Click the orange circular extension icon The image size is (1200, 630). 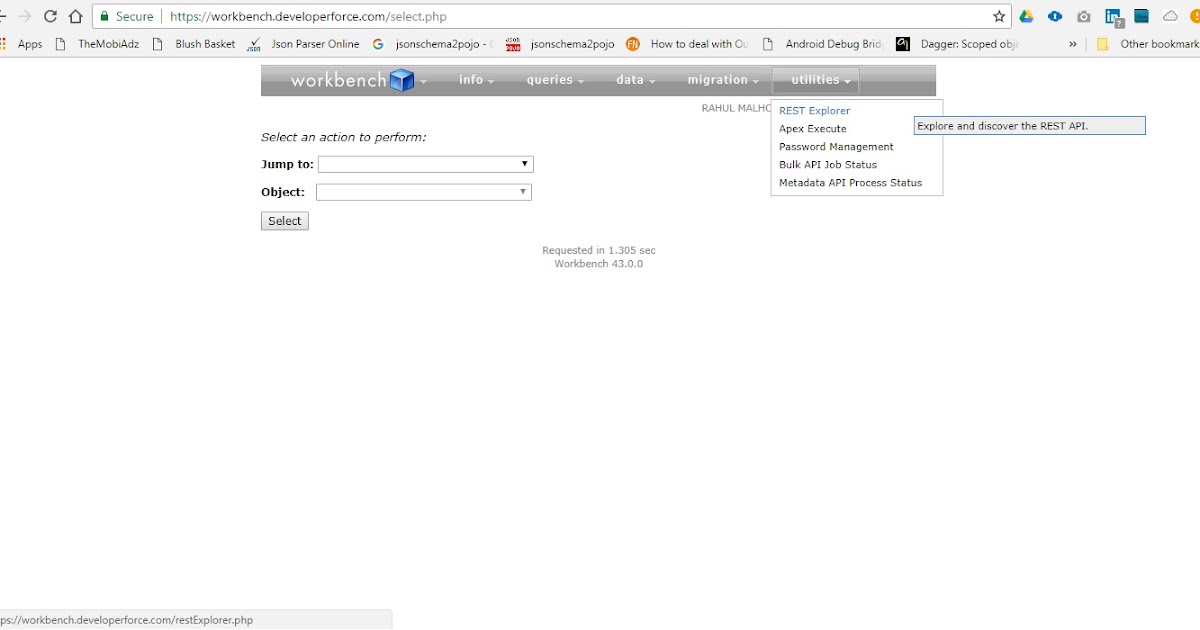(1196, 16)
